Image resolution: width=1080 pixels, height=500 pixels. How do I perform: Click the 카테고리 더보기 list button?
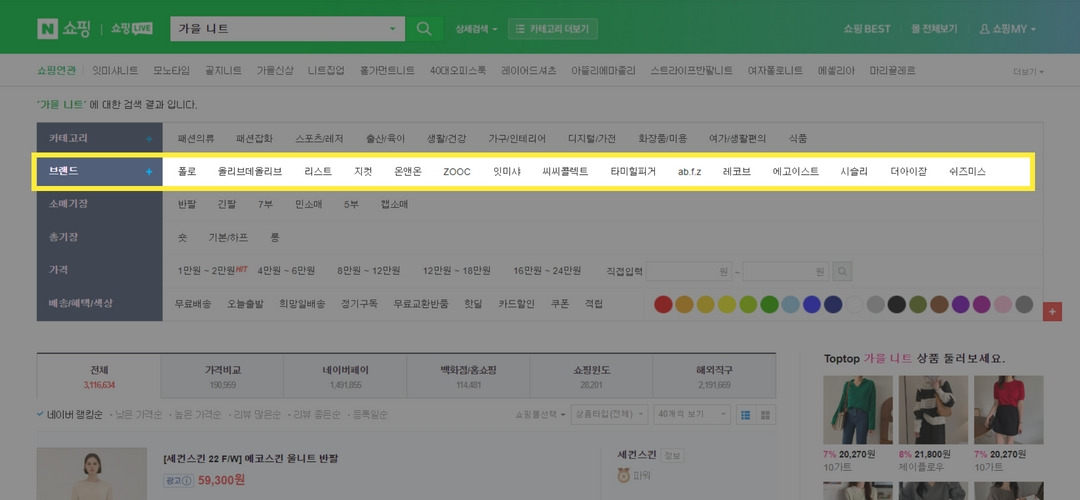coord(552,29)
